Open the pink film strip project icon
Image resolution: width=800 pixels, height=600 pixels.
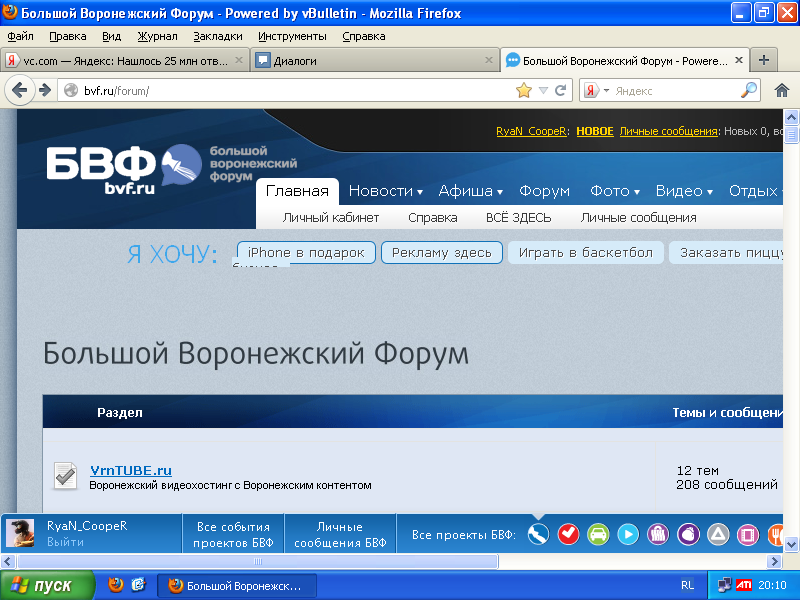748,534
